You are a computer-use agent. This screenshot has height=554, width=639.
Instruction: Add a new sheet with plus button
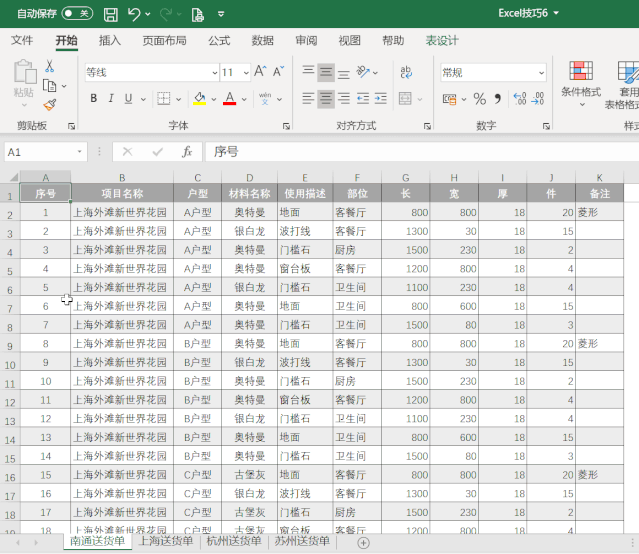364,542
